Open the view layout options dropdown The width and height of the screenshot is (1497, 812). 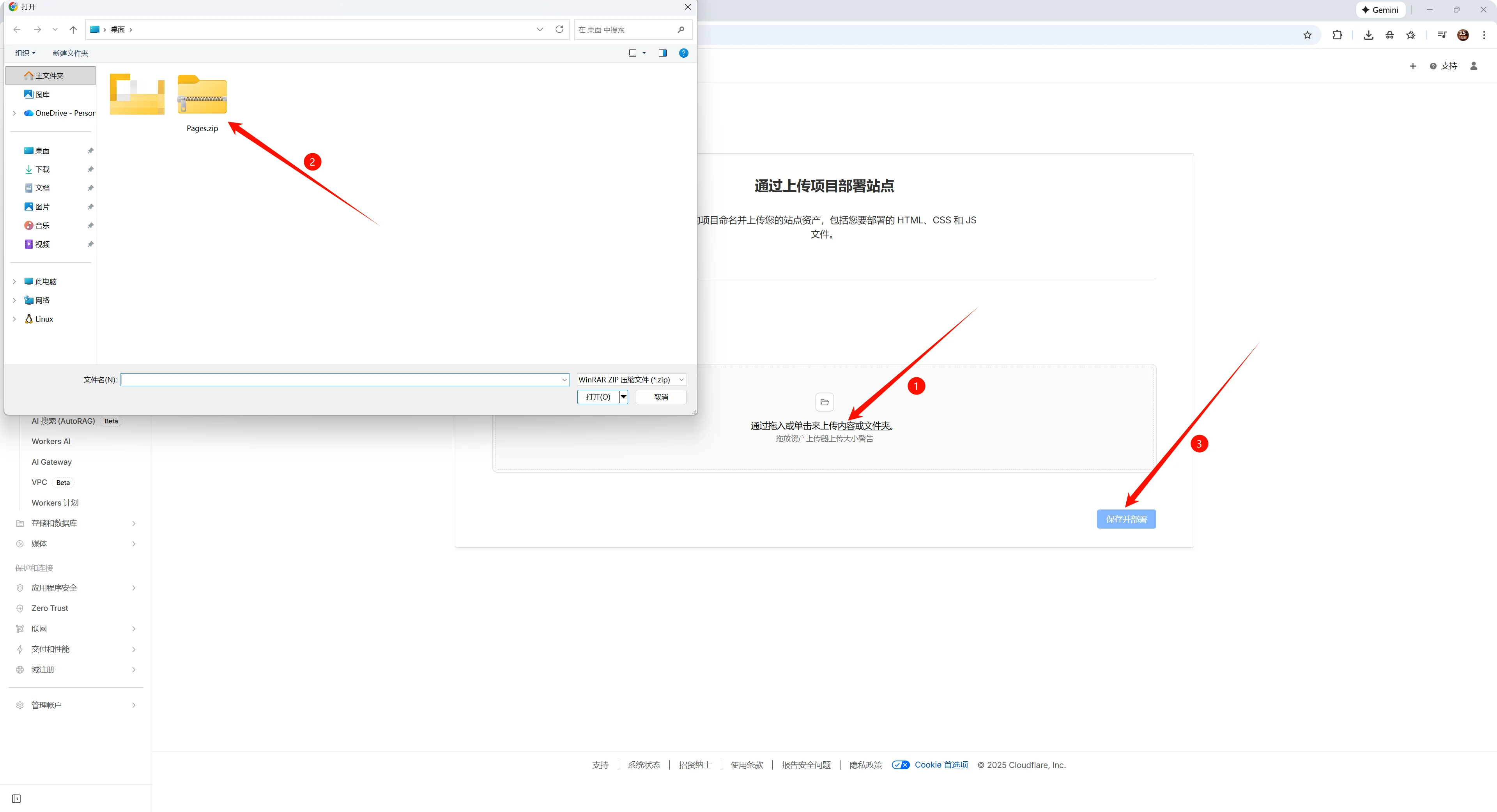[x=644, y=53]
